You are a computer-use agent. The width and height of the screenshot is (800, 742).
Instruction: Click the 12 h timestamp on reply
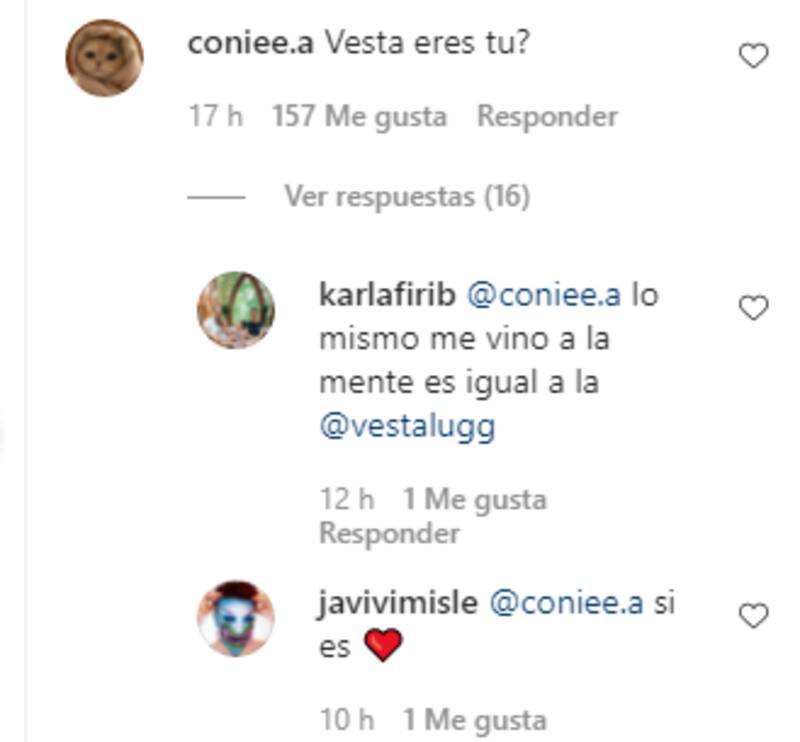click(x=347, y=499)
